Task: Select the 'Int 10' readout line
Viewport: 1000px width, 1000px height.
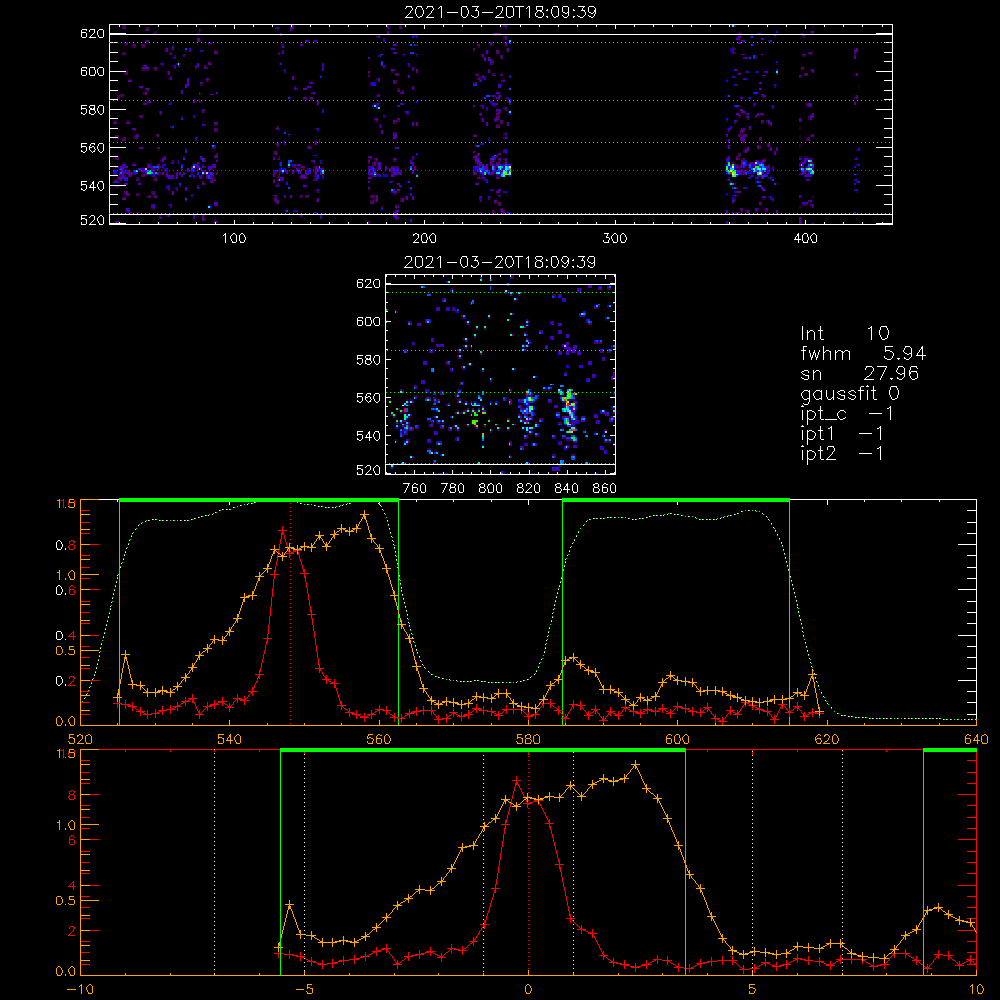Action: tap(844, 333)
